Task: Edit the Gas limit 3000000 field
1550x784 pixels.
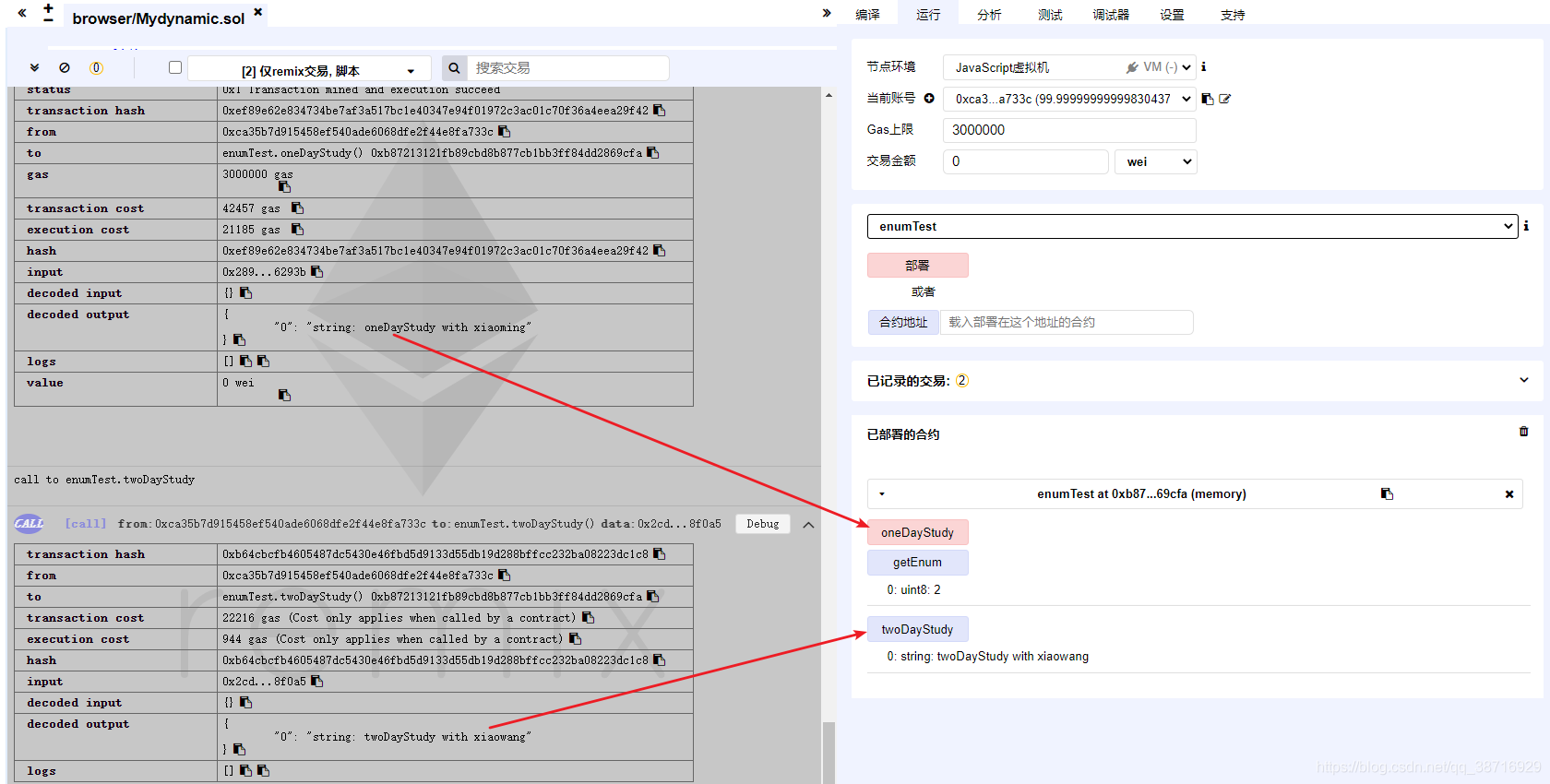Action: 1069,130
